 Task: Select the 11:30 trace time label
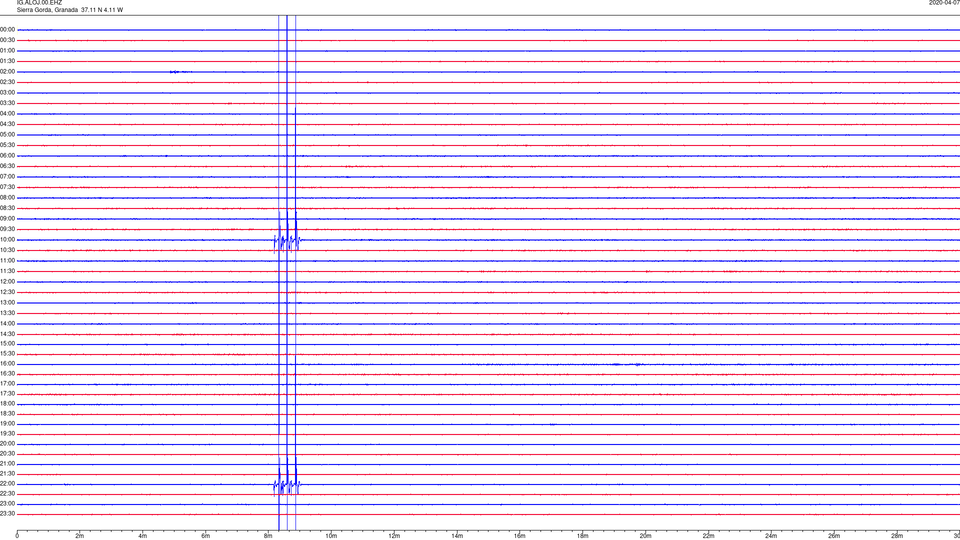7,271
